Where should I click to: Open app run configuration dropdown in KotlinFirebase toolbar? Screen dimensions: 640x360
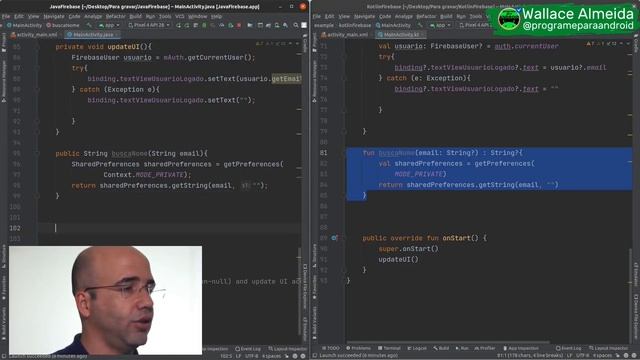[440, 25]
